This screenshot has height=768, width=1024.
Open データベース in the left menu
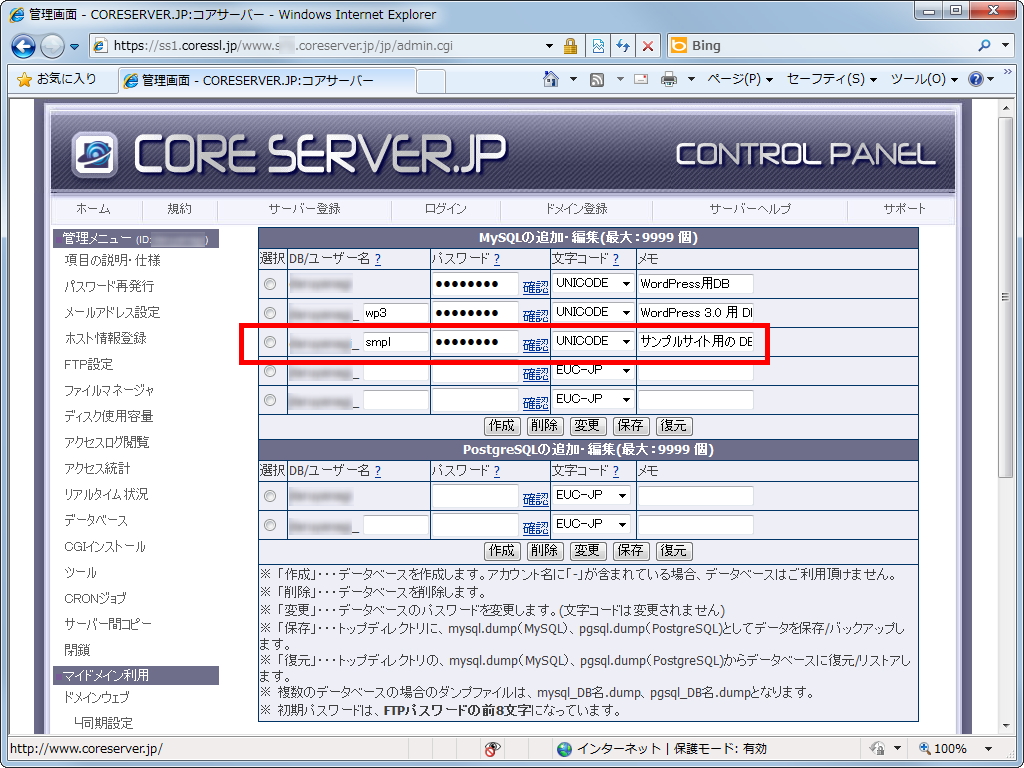click(95, 520)
